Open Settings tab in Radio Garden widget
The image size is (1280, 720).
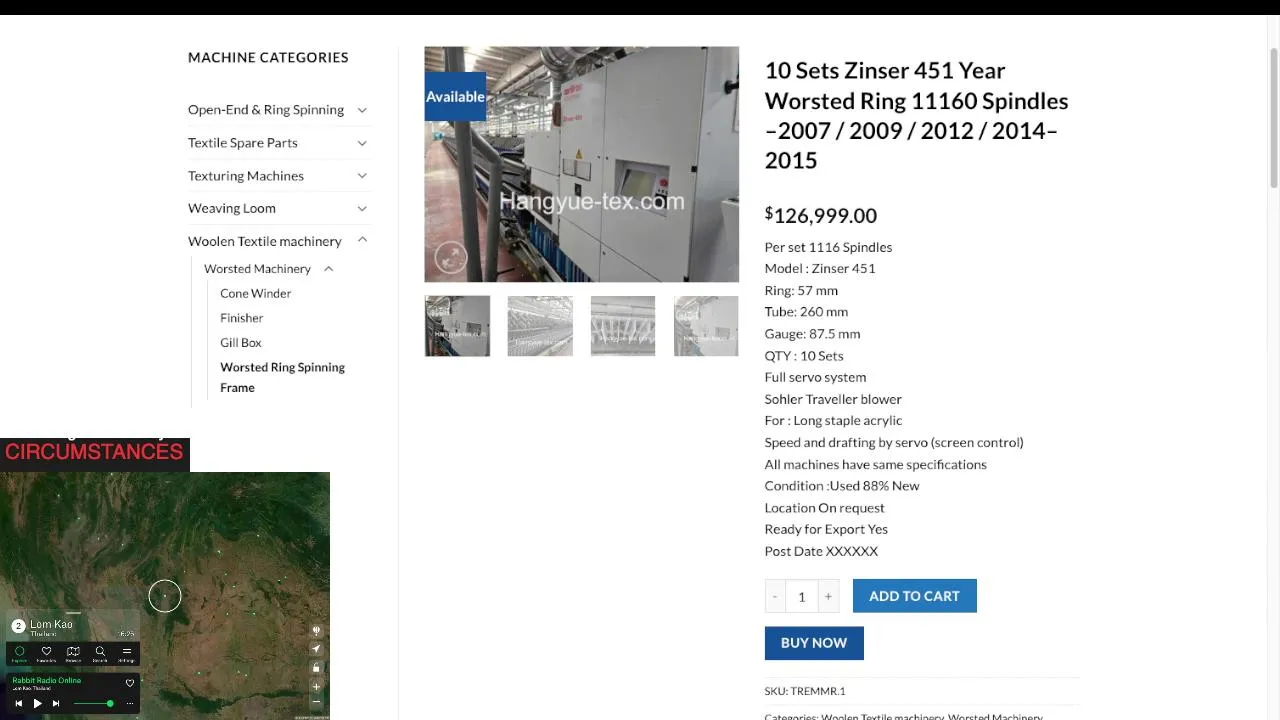[127, 654]
